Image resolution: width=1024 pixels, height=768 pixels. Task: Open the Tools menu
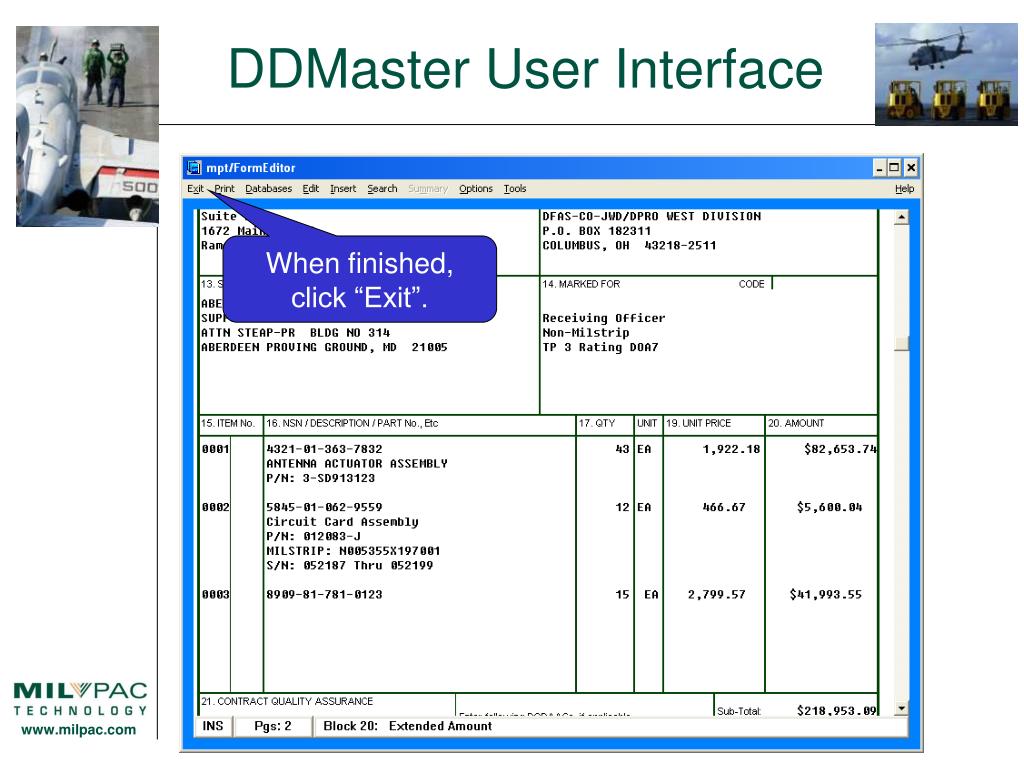515,189
